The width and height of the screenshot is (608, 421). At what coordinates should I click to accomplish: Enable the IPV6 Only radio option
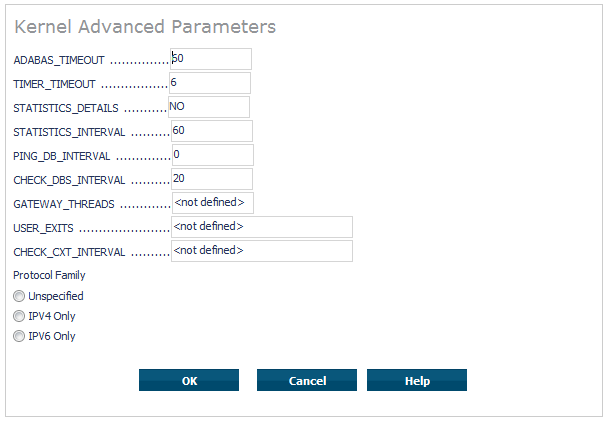(19, 336)
